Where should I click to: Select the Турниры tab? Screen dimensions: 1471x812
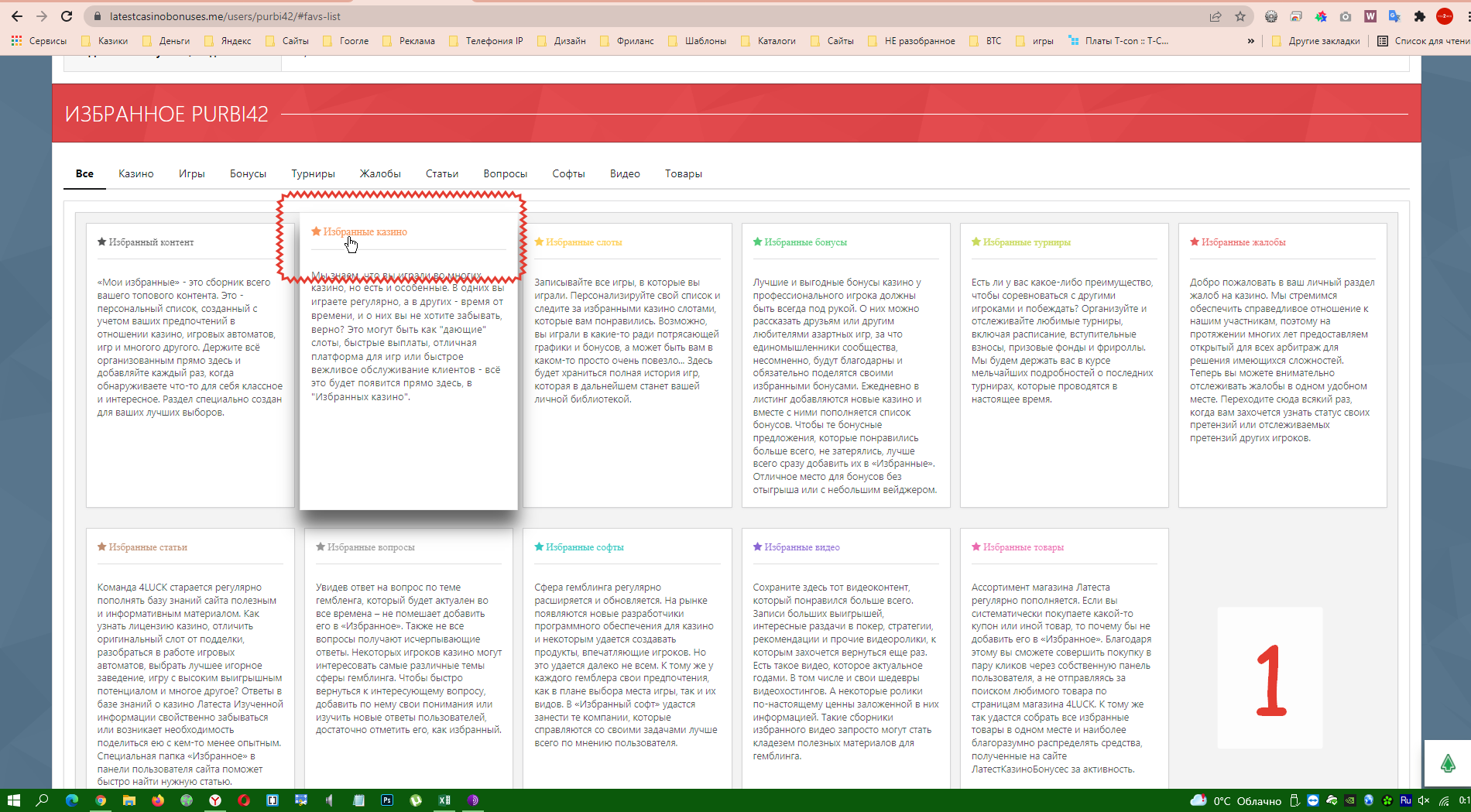pos(313,174)
